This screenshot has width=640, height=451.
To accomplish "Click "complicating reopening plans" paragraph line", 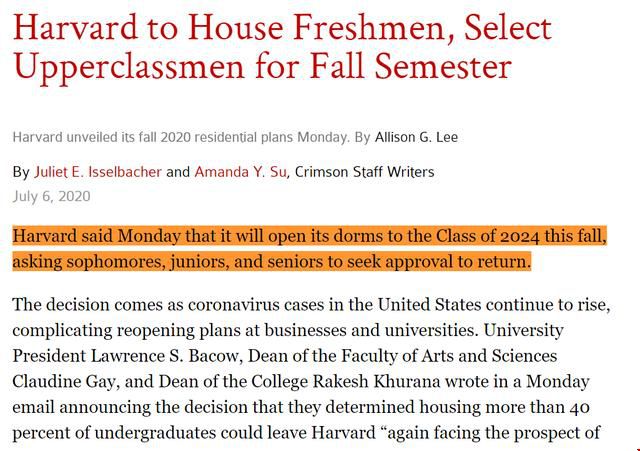I will tap(288, 330).
